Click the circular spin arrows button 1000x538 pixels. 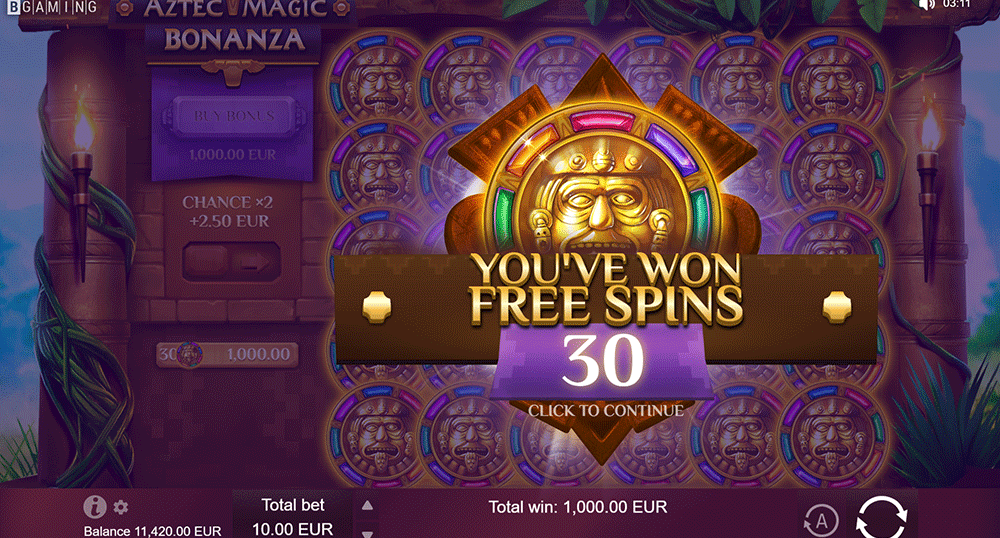pyautogui.click(x=881, y=518)
